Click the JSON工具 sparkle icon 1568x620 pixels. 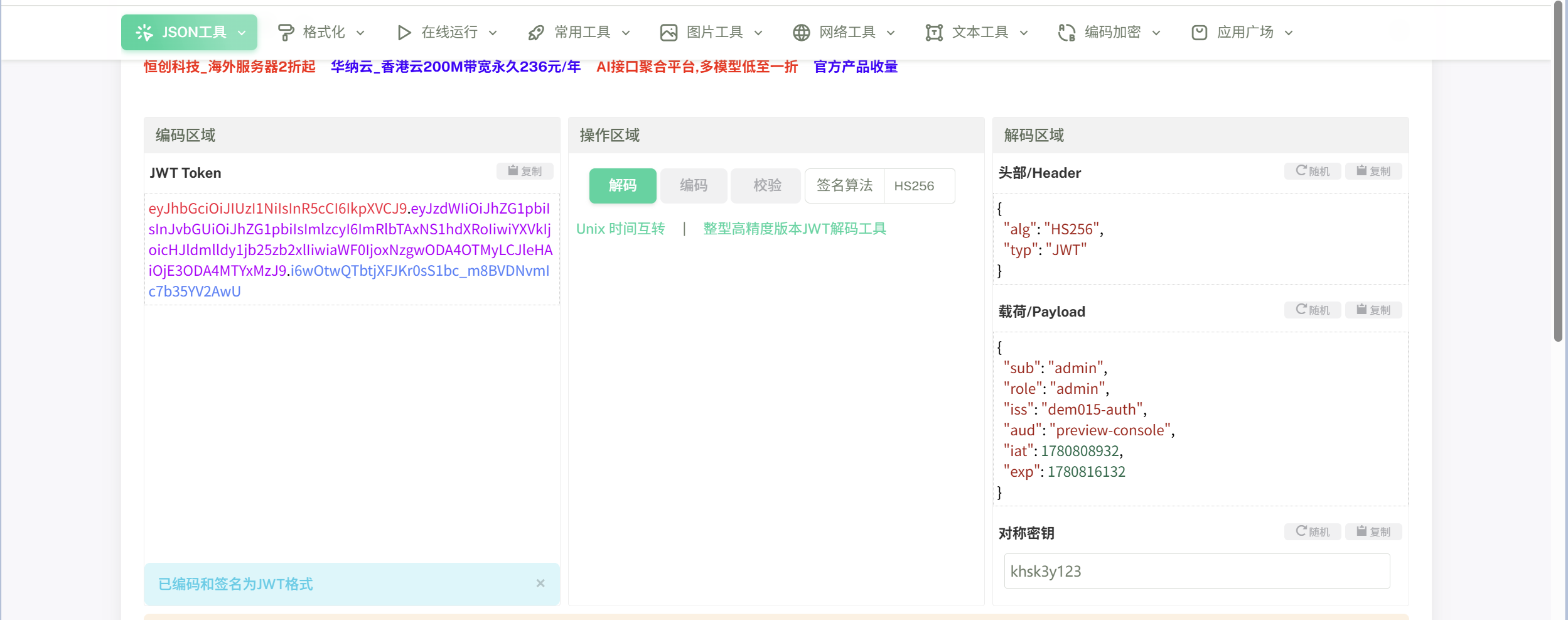pos(144,33)
